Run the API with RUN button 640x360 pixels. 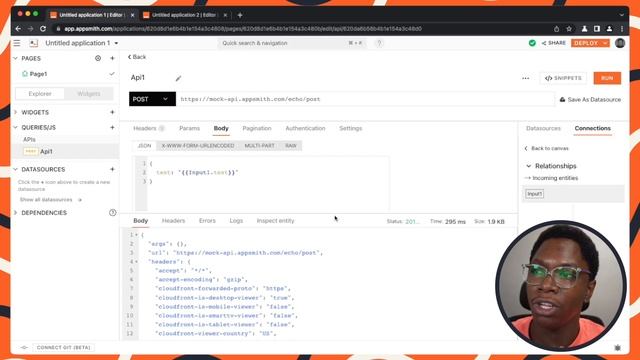[607, 78]
